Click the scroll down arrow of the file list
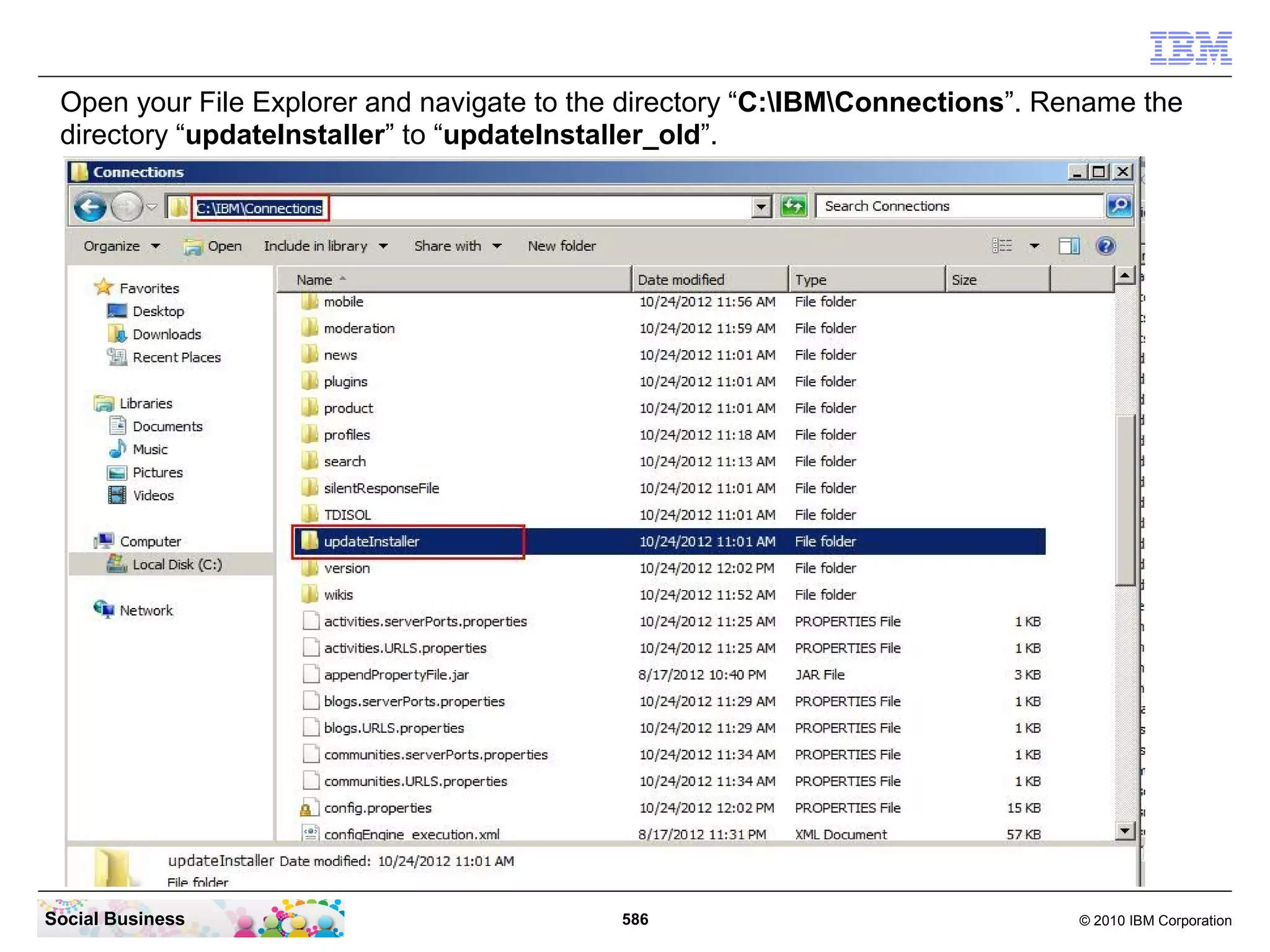The image size is (1270, 952). (x=1124, y=831)
